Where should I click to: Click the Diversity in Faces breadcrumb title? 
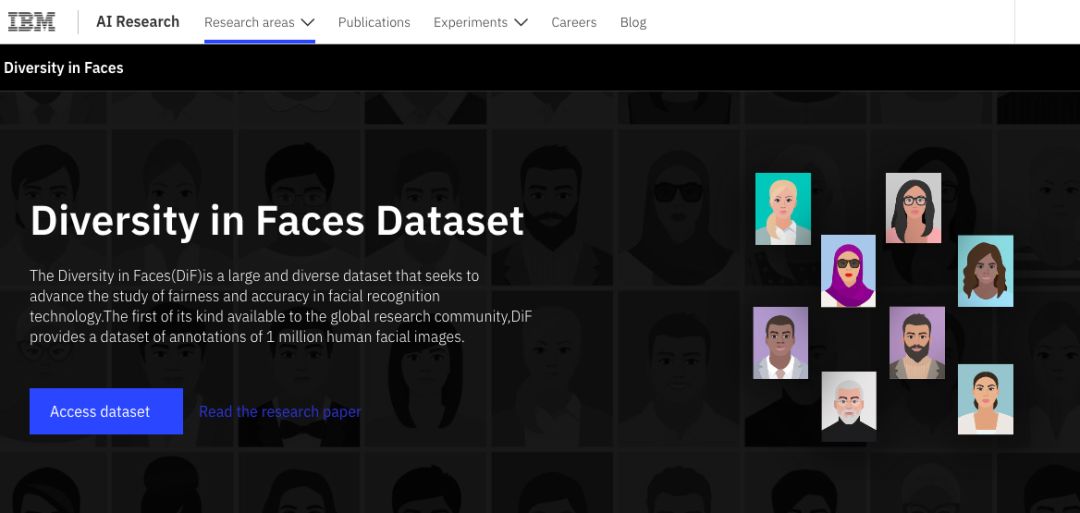63,67
